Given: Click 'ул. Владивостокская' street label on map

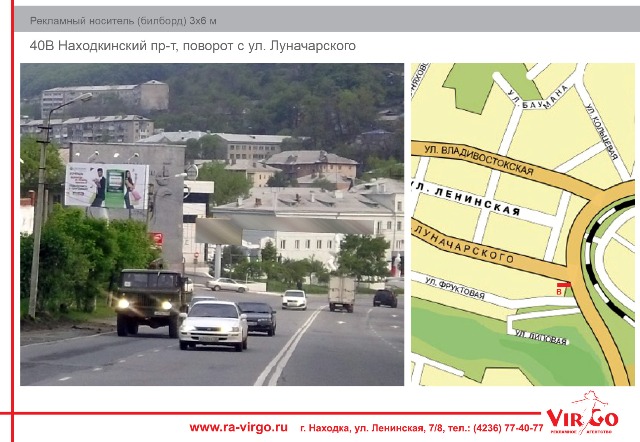Looking at the screenshot, I should [478, 158].
